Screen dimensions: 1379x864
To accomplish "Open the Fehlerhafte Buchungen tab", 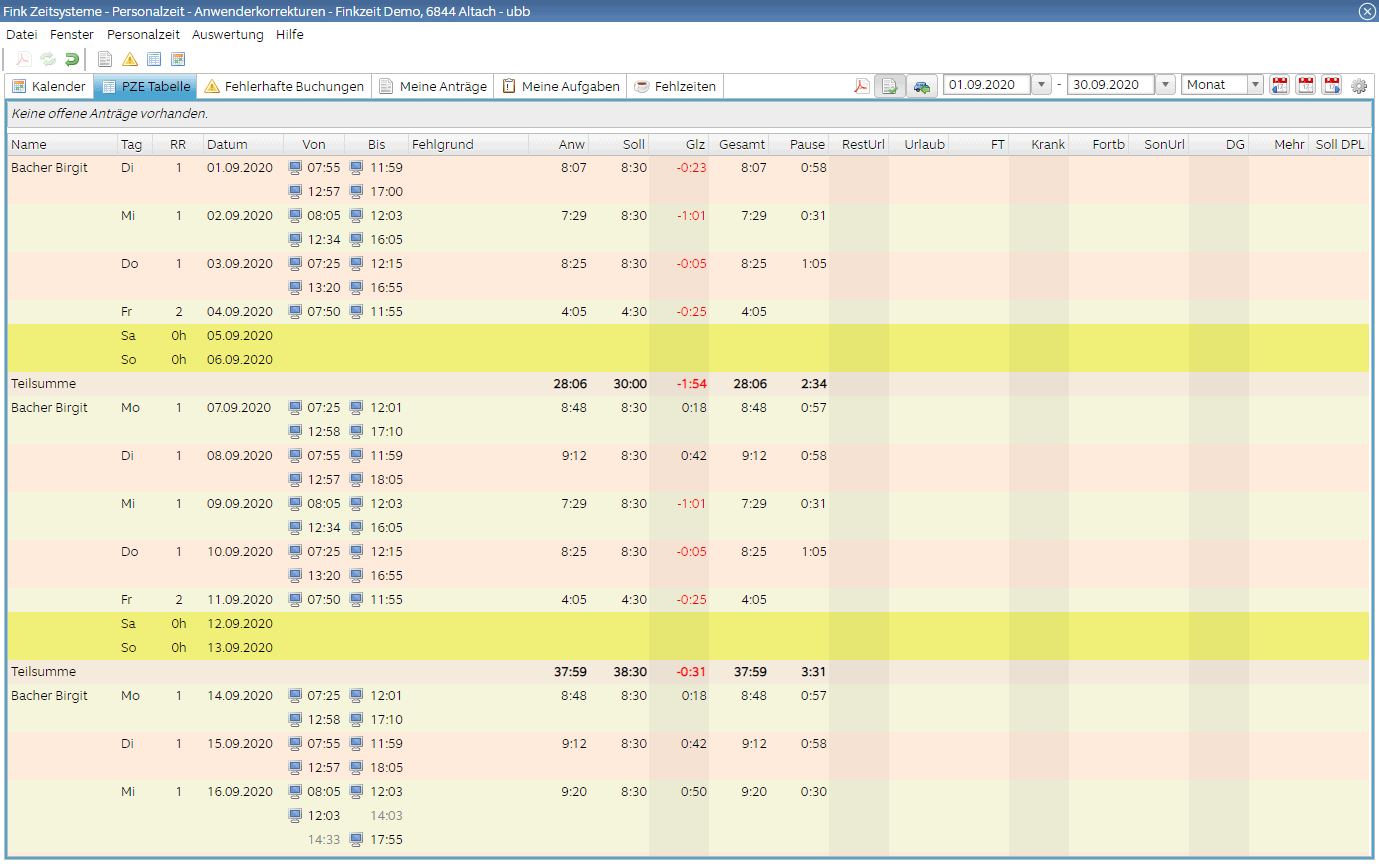I will [x=284, y=86].
